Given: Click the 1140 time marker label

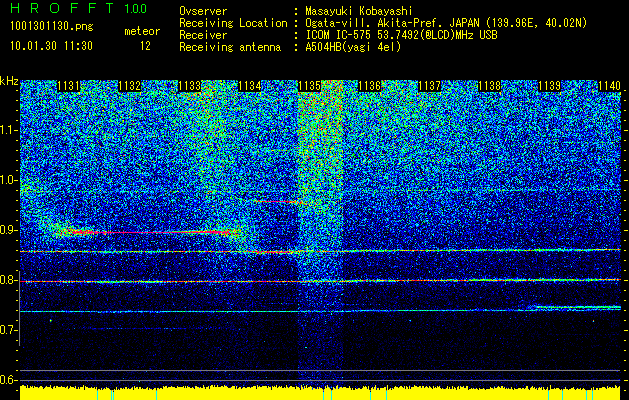Looking at the screenshot, I should pos(609,86).
